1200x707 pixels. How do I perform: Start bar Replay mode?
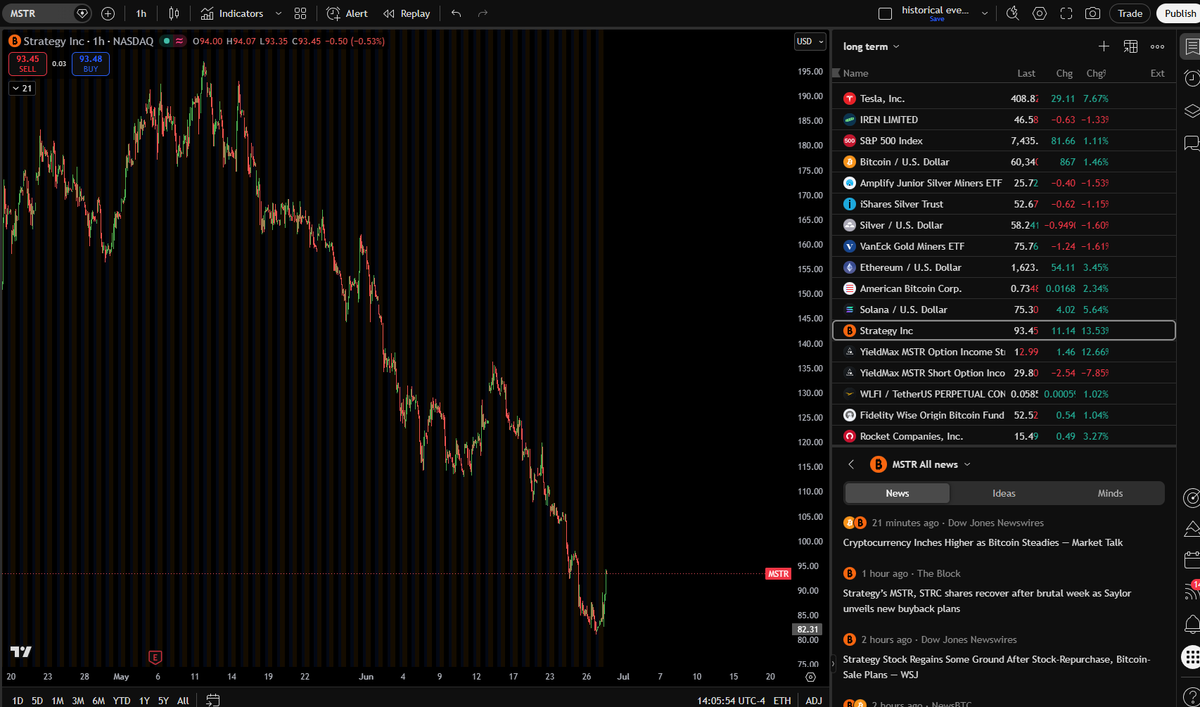pos(407,14)
